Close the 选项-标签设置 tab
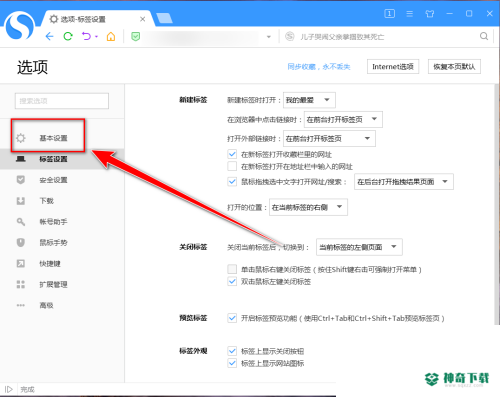This screenshot has width=500, height=397. tap(142, 19)
